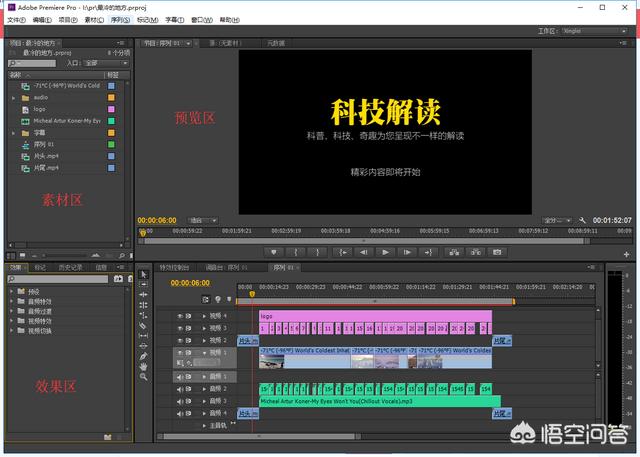
Task: Toggle timeline snap magnet icon
Action: click(206, 299)
